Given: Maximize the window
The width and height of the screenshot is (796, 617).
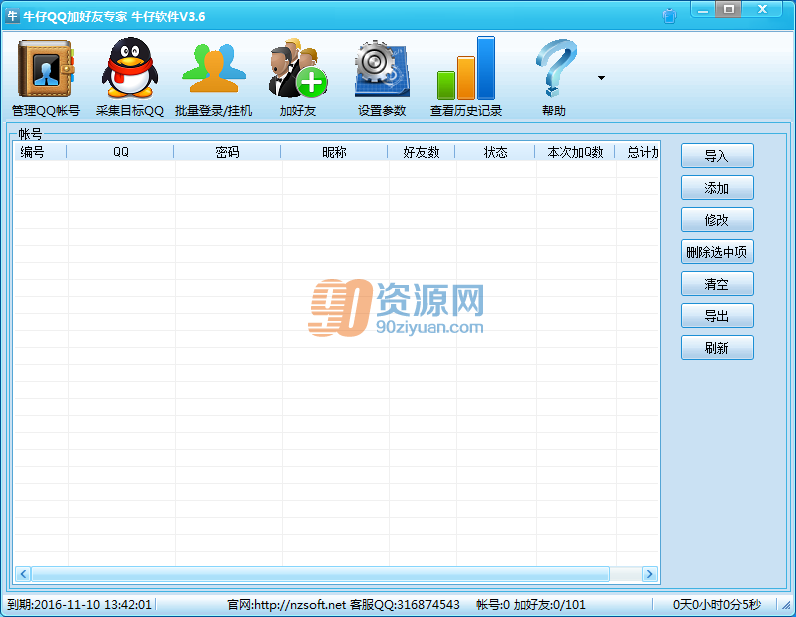Looking at the screenshot, I should pos(729,10).
